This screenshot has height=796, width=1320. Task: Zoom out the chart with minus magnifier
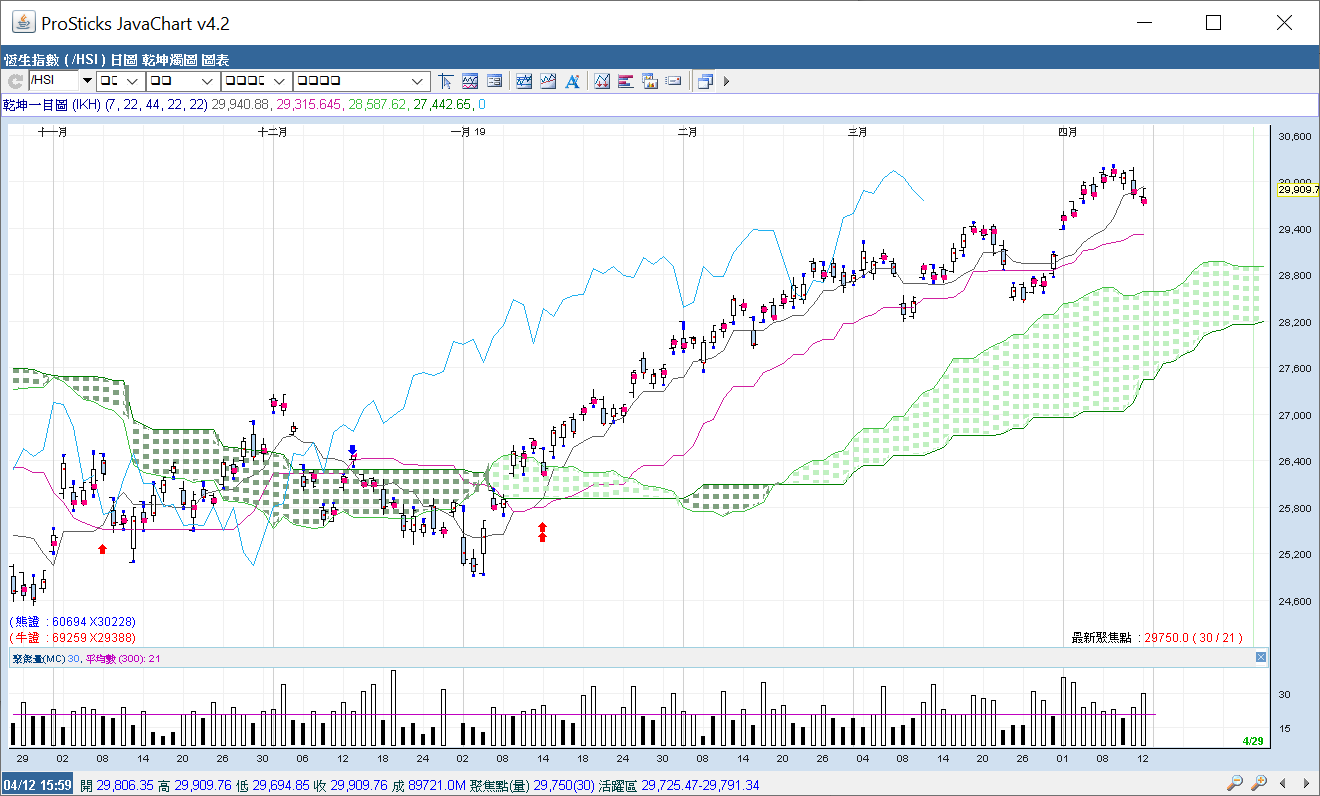click(x=1236, y=783)
